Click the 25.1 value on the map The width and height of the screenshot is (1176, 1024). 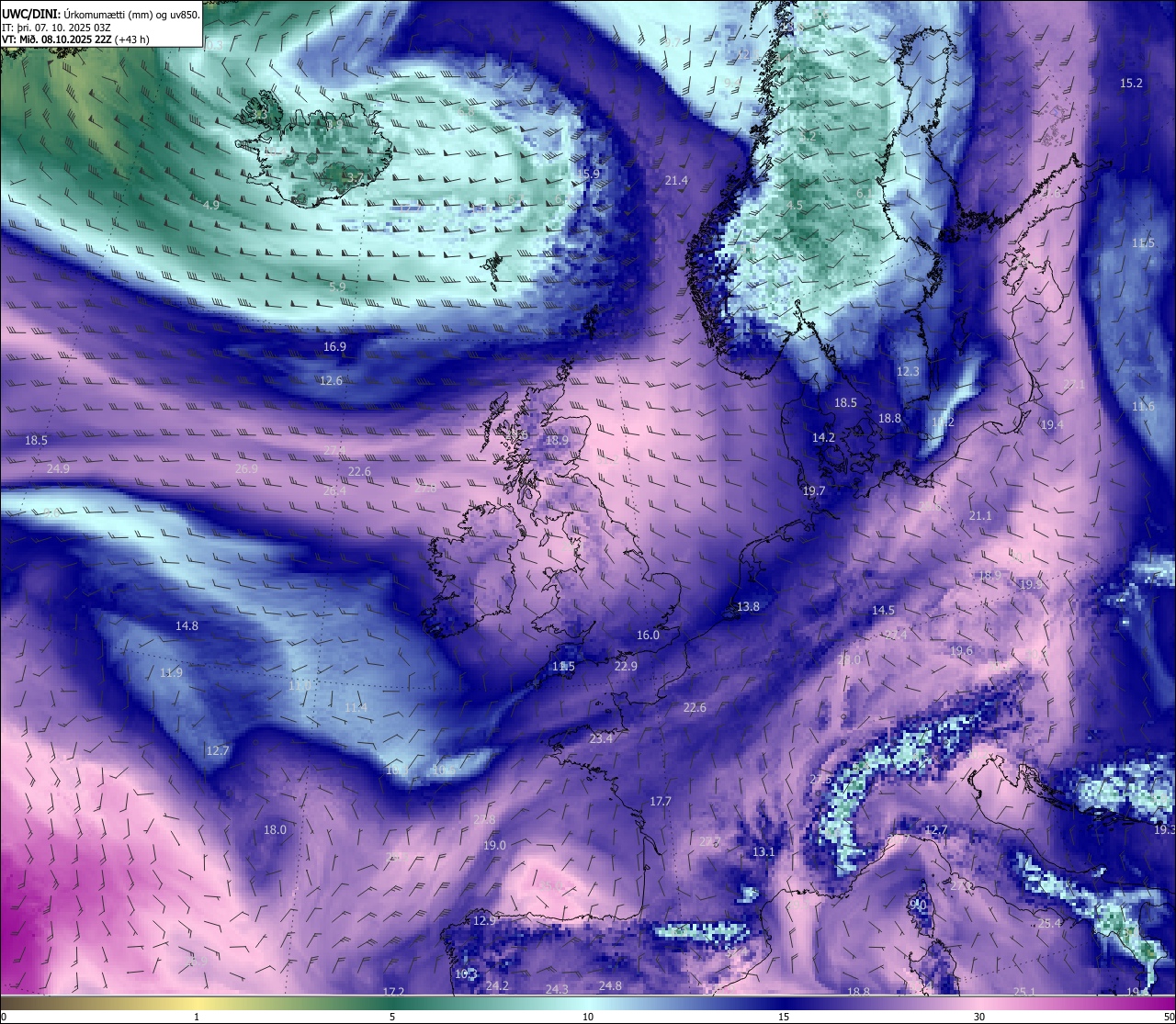(1024, 992)
